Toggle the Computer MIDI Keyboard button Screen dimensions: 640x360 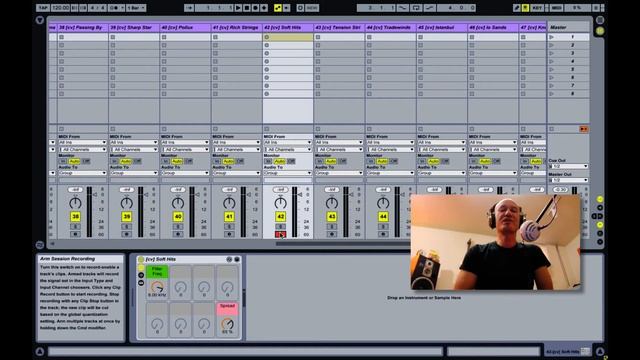click(x=525, y=8)
